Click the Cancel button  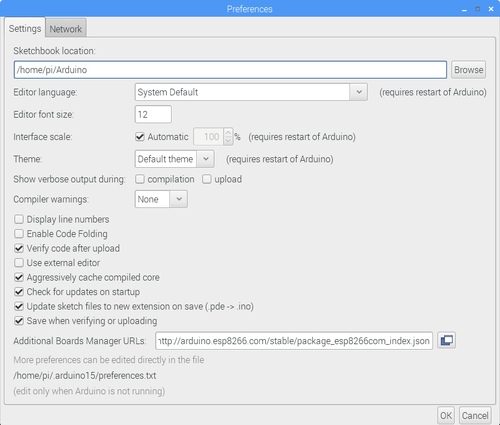pos(475,415)
